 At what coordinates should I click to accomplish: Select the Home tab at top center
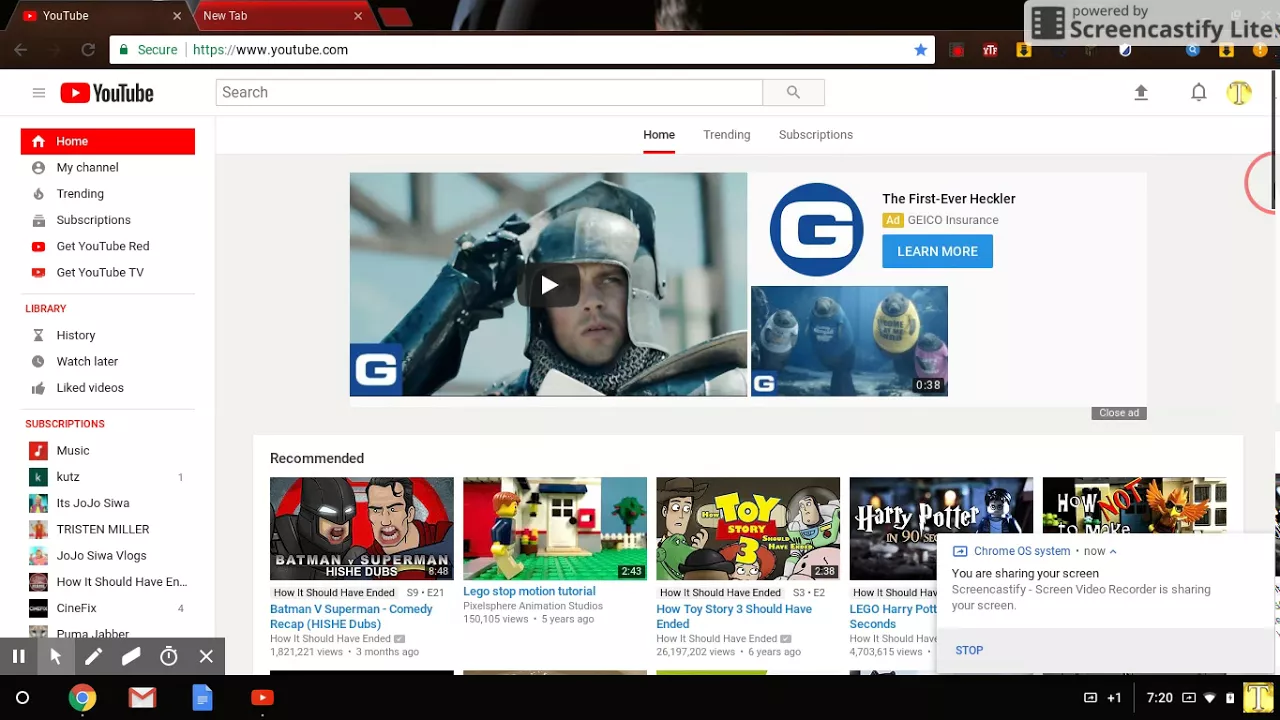tap(659, 134)
